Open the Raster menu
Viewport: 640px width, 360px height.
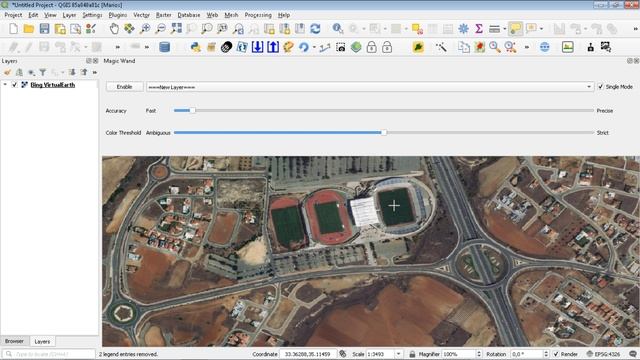click(164, 15)
